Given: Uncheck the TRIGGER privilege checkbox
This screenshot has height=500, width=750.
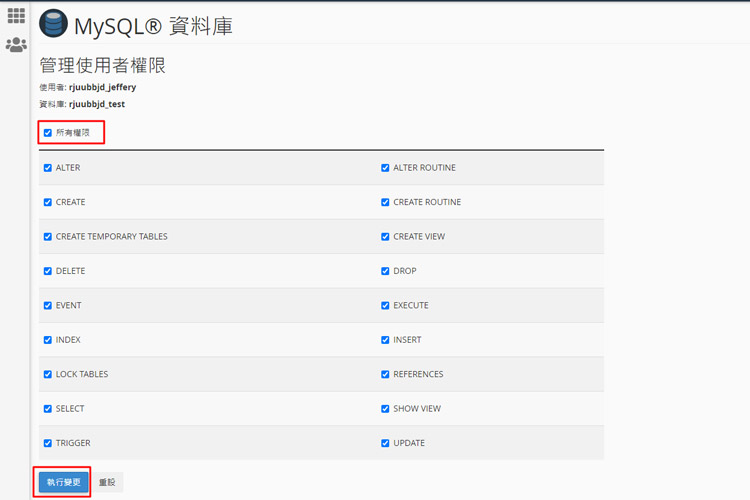Looking at the screenshot, I should point(48,444).
